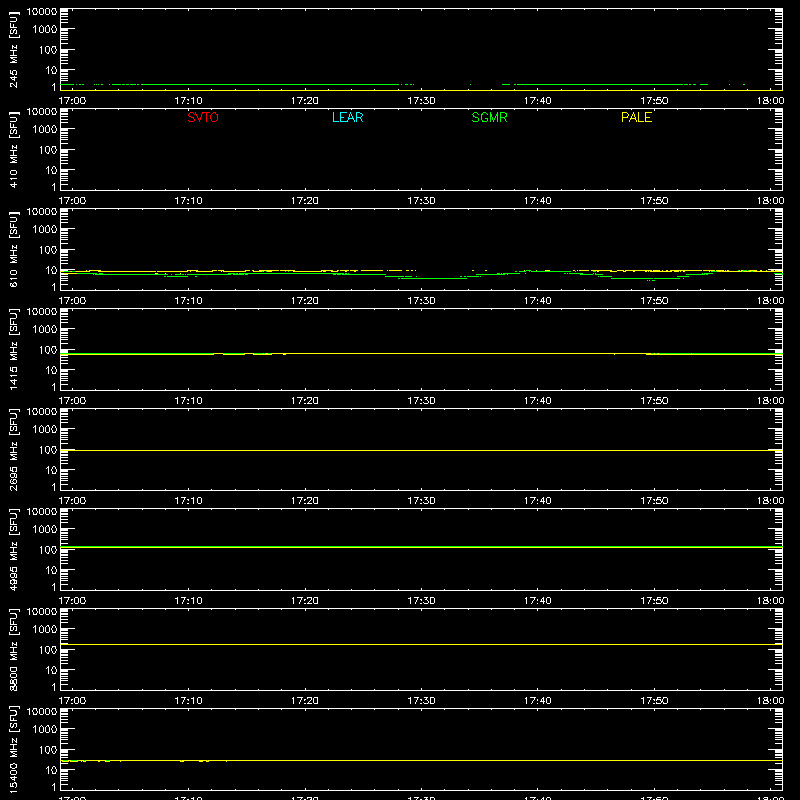Viewport: 800px width, 800px height.
Task: Click the 1000 tick label on the 4995 MHz axis
Action: [45, 529]
